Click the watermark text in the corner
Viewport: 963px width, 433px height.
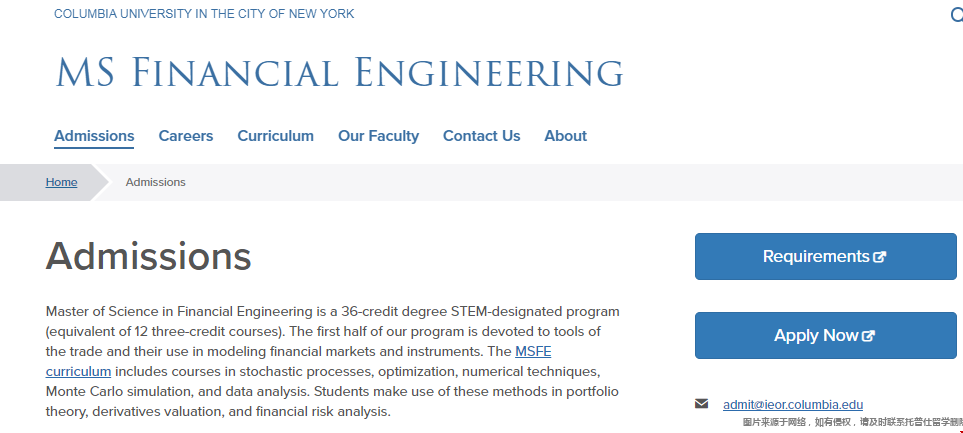(852, 423)
